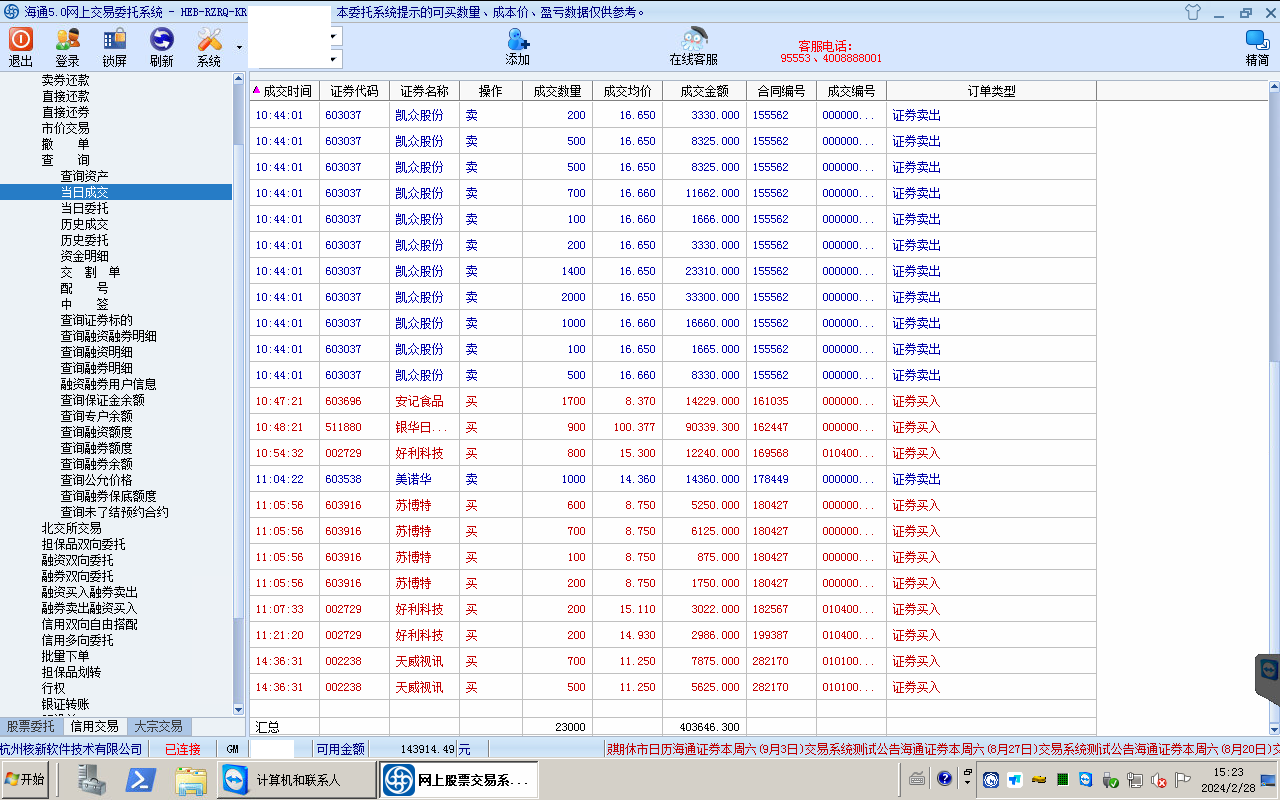Click the muted volume tray icon
The height and width of the screenshot is (800, 1280).
[x=1159, y=780]
